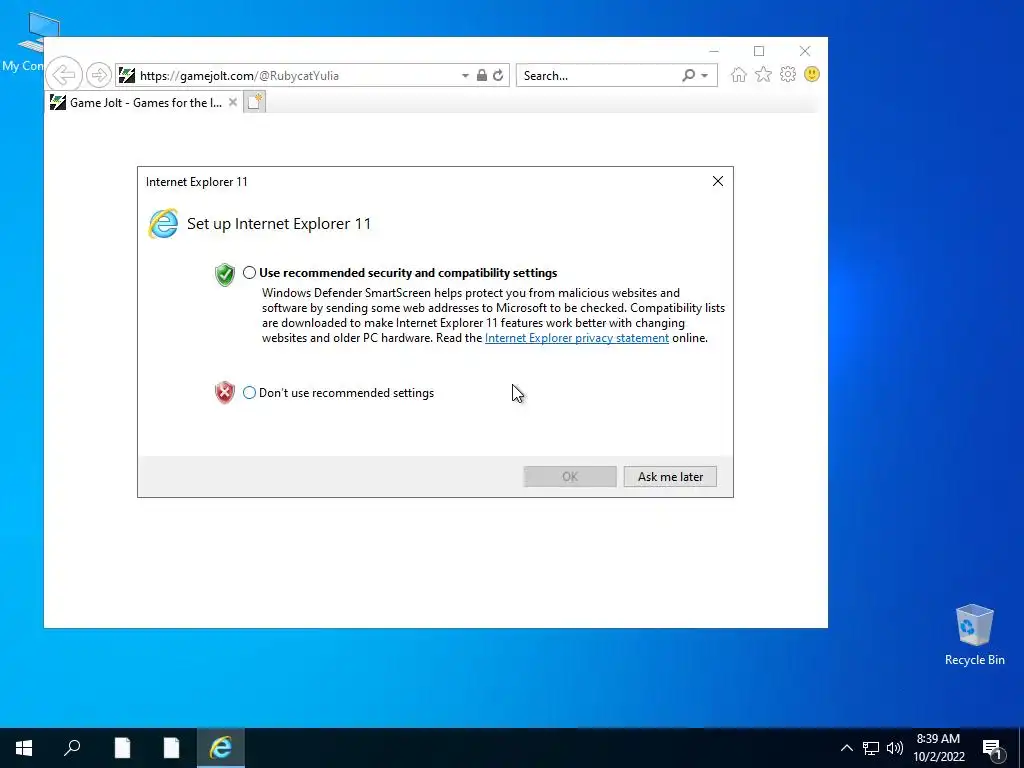Refresh the page with the reload icon

pos(498,75)
